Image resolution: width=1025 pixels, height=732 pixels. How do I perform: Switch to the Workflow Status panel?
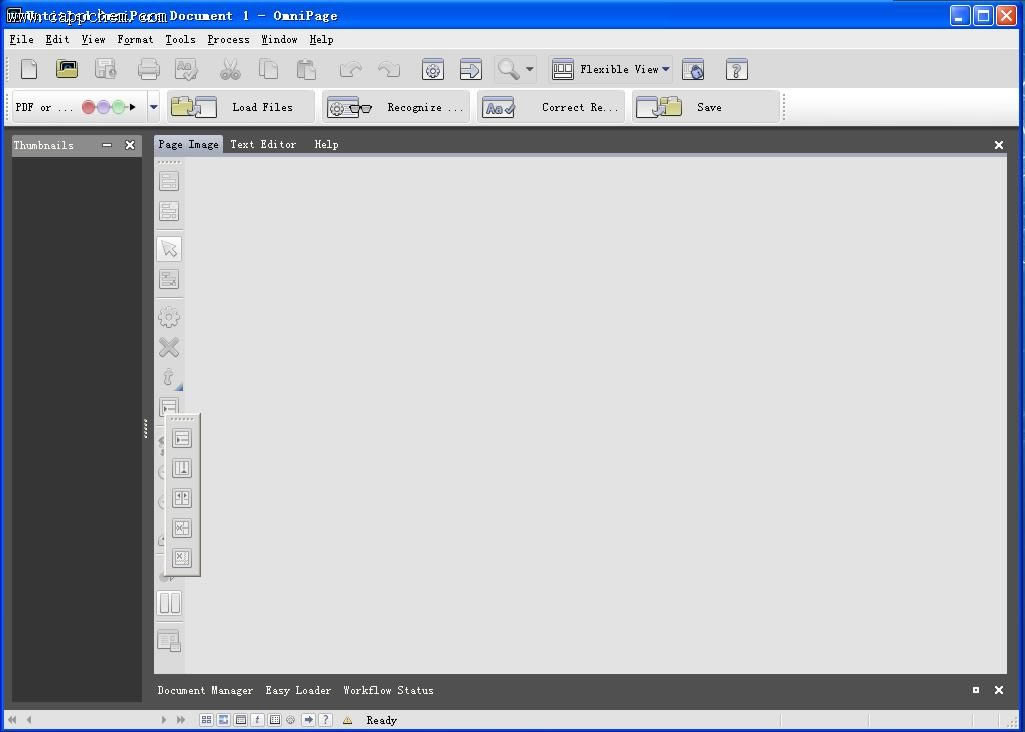coord(388,690)
